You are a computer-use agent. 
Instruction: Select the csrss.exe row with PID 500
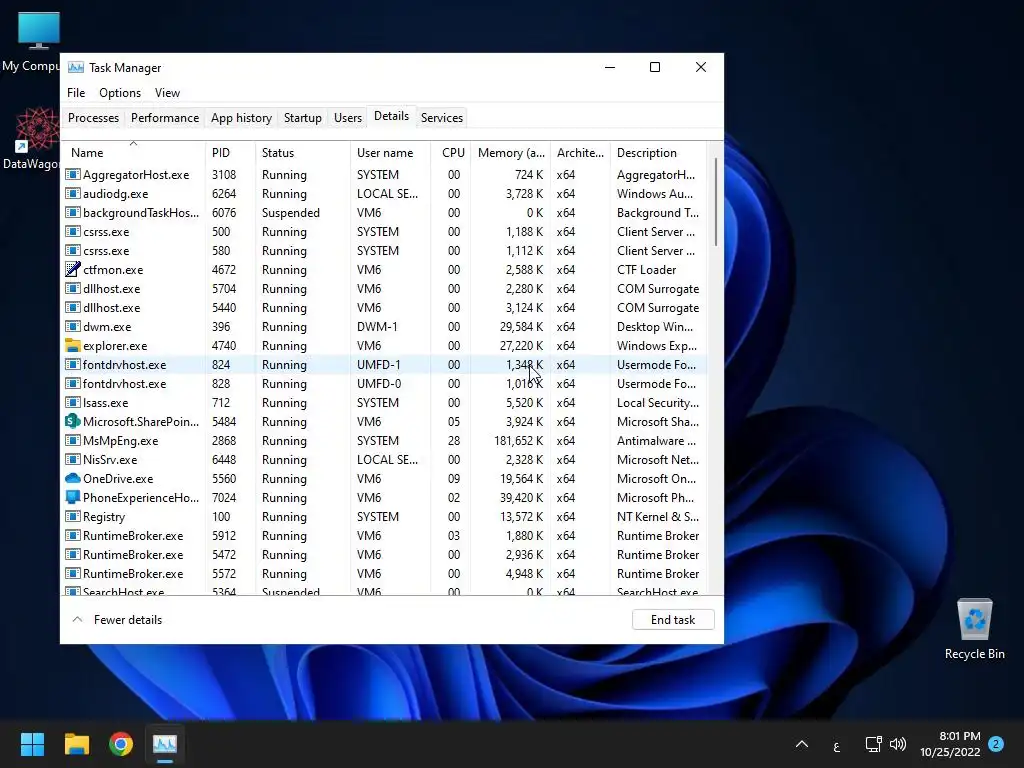pos(385,232)
